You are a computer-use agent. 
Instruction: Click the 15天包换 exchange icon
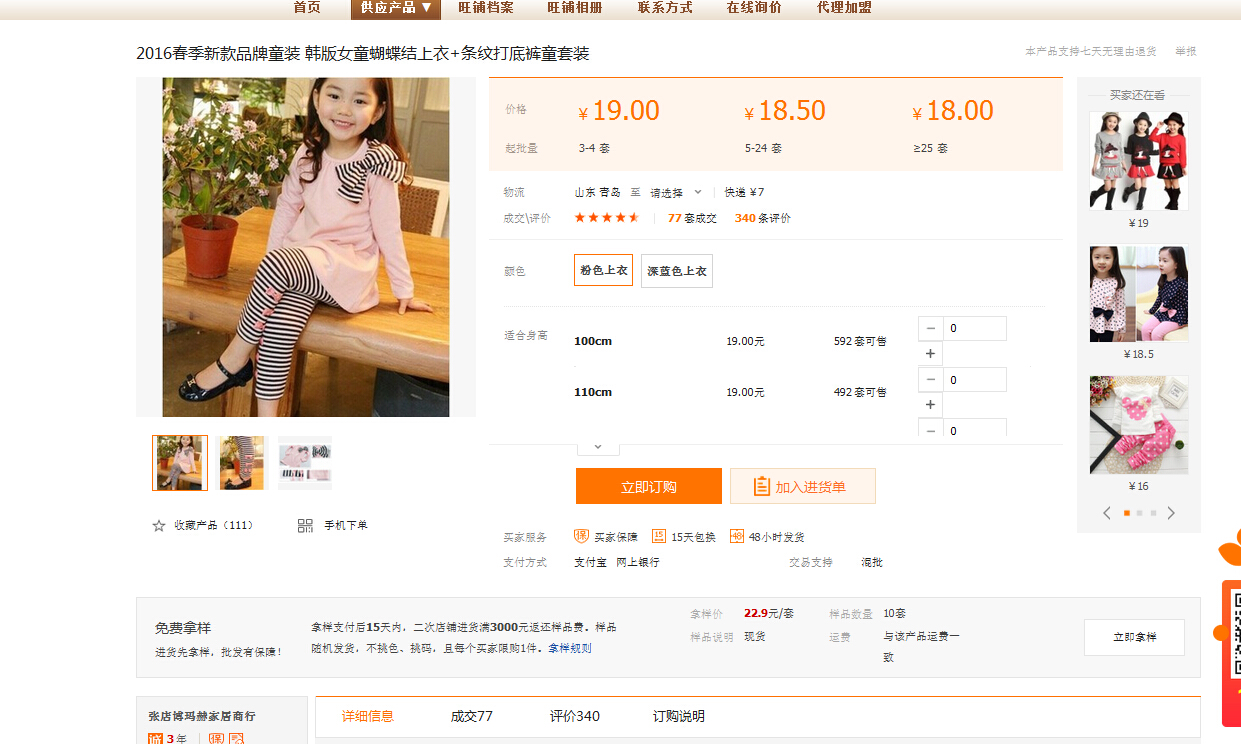click(x=659, y=537)
